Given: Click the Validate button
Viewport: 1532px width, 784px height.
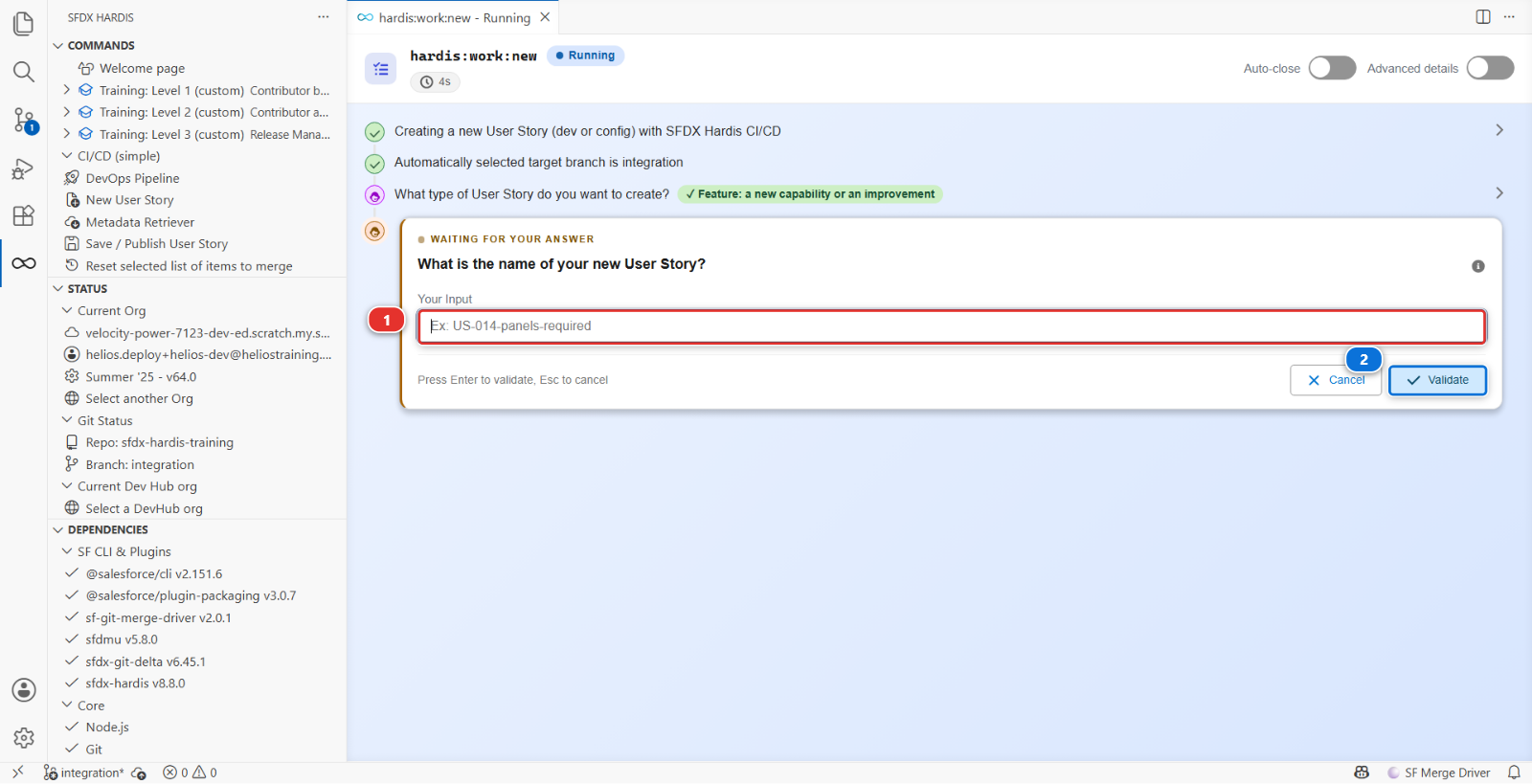Looking at the screenshot, I should 1437,380.
